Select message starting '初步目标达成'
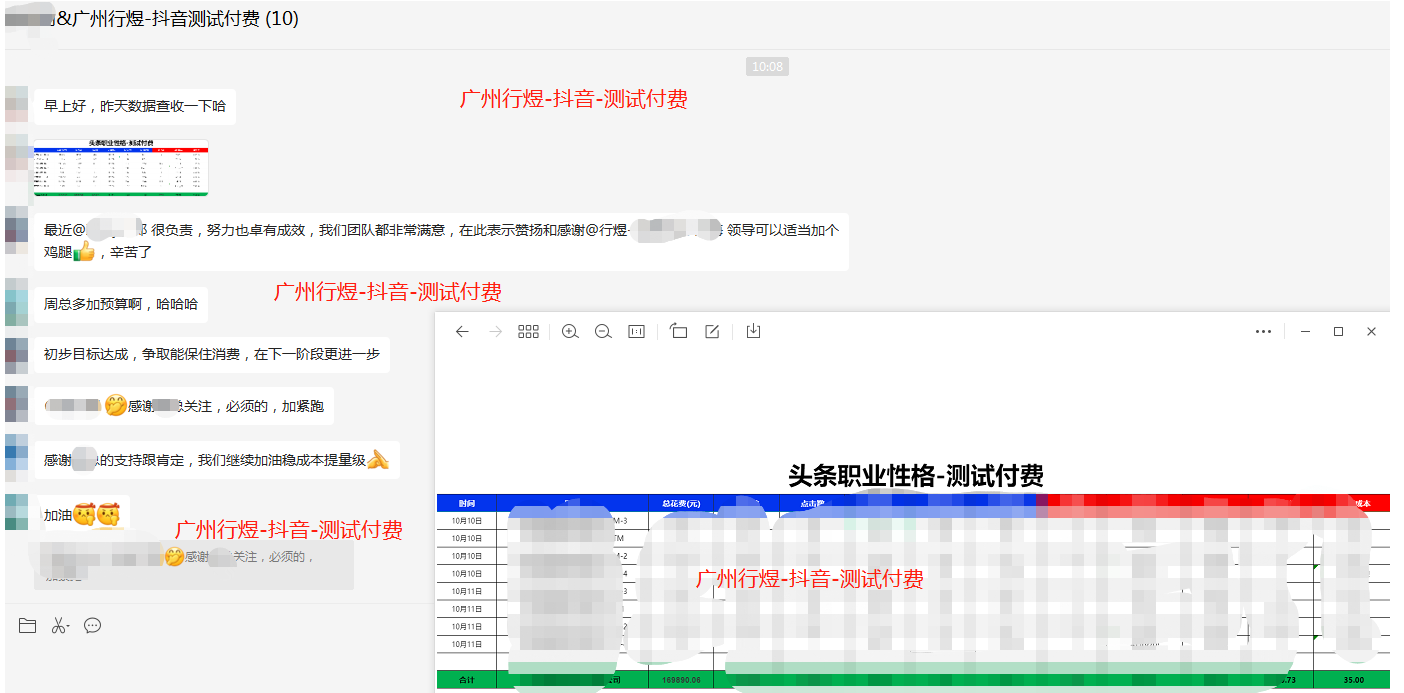 coord(212,354)
